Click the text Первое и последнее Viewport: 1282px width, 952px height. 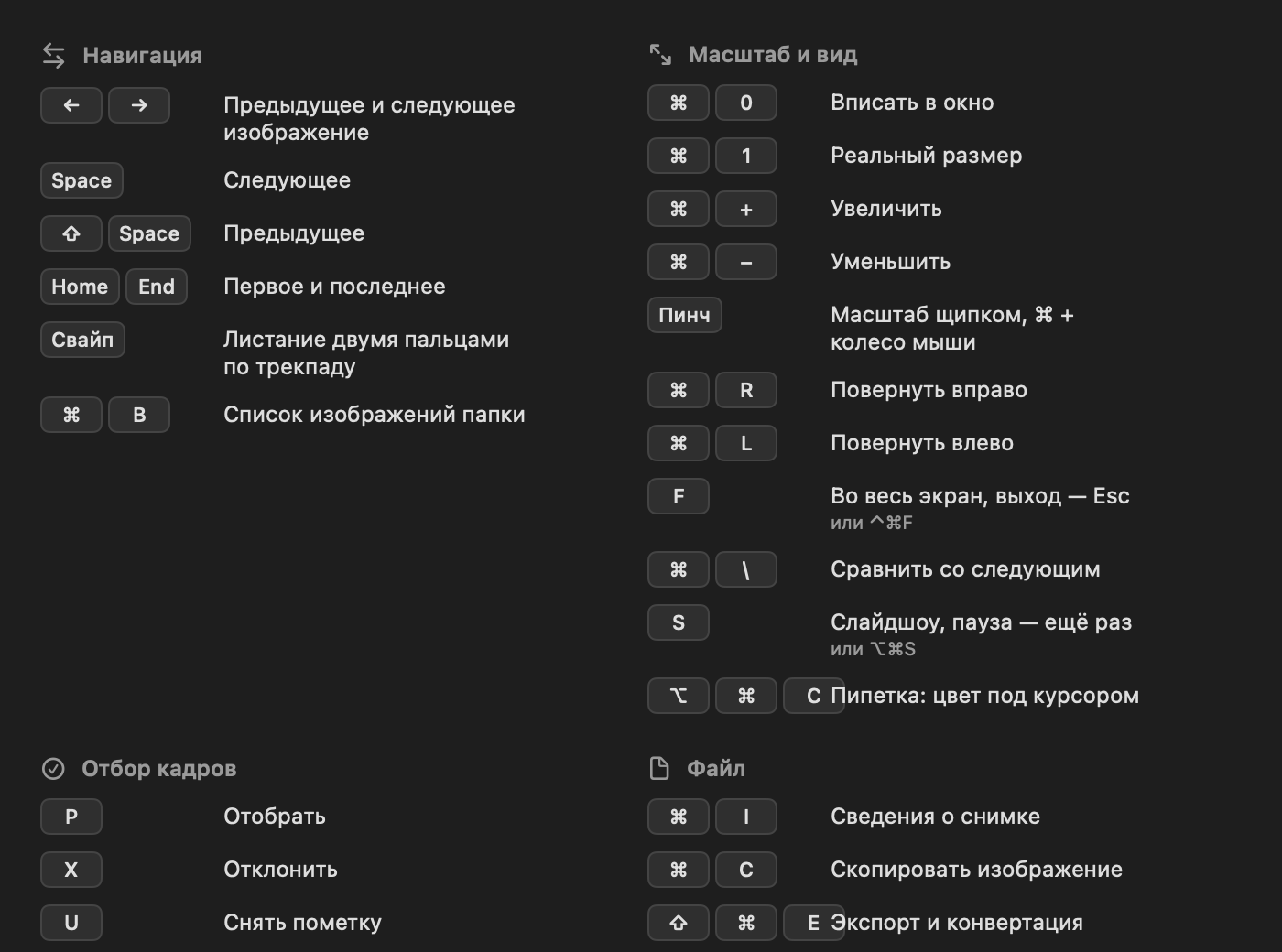pos(335,287)
